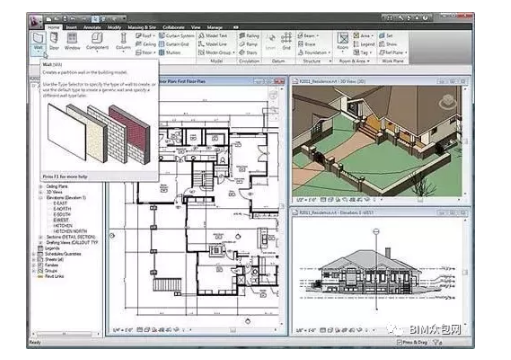This screenshot has width=511, height=360.
Task: Open the Revit application menu button
Action: (x=35, y=22)
